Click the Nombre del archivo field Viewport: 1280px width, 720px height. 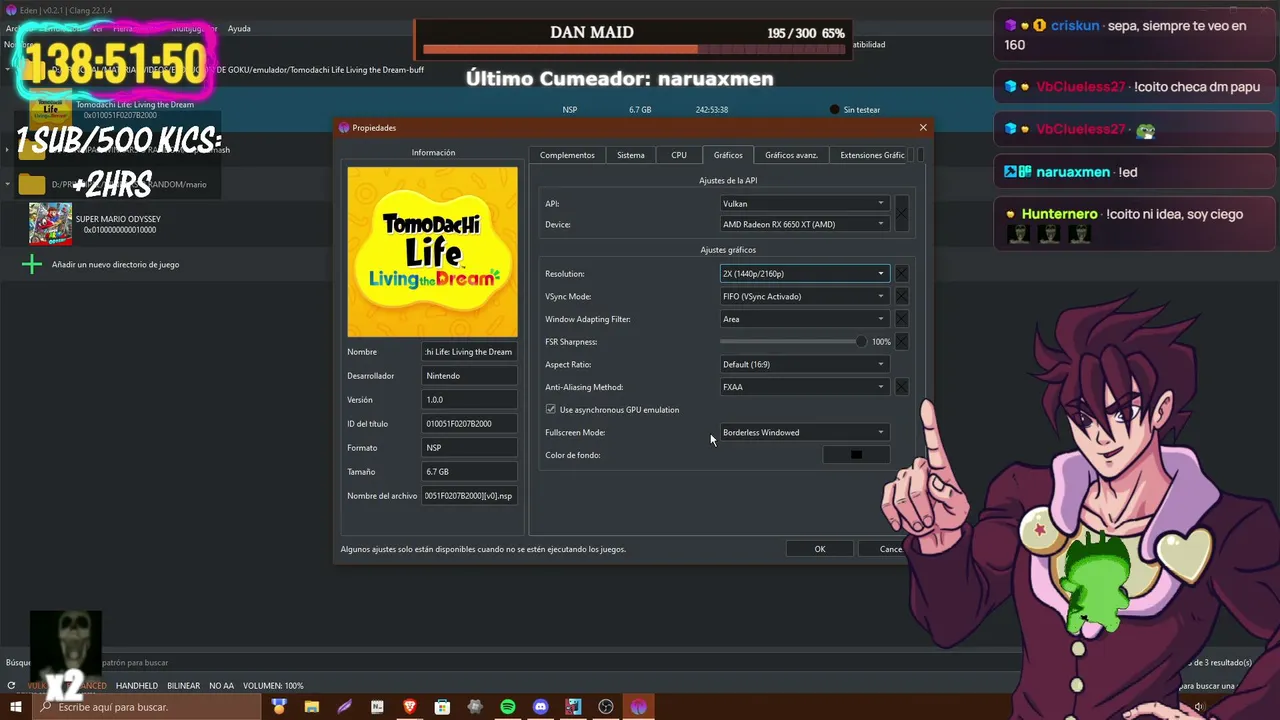(x=469, y=496)
